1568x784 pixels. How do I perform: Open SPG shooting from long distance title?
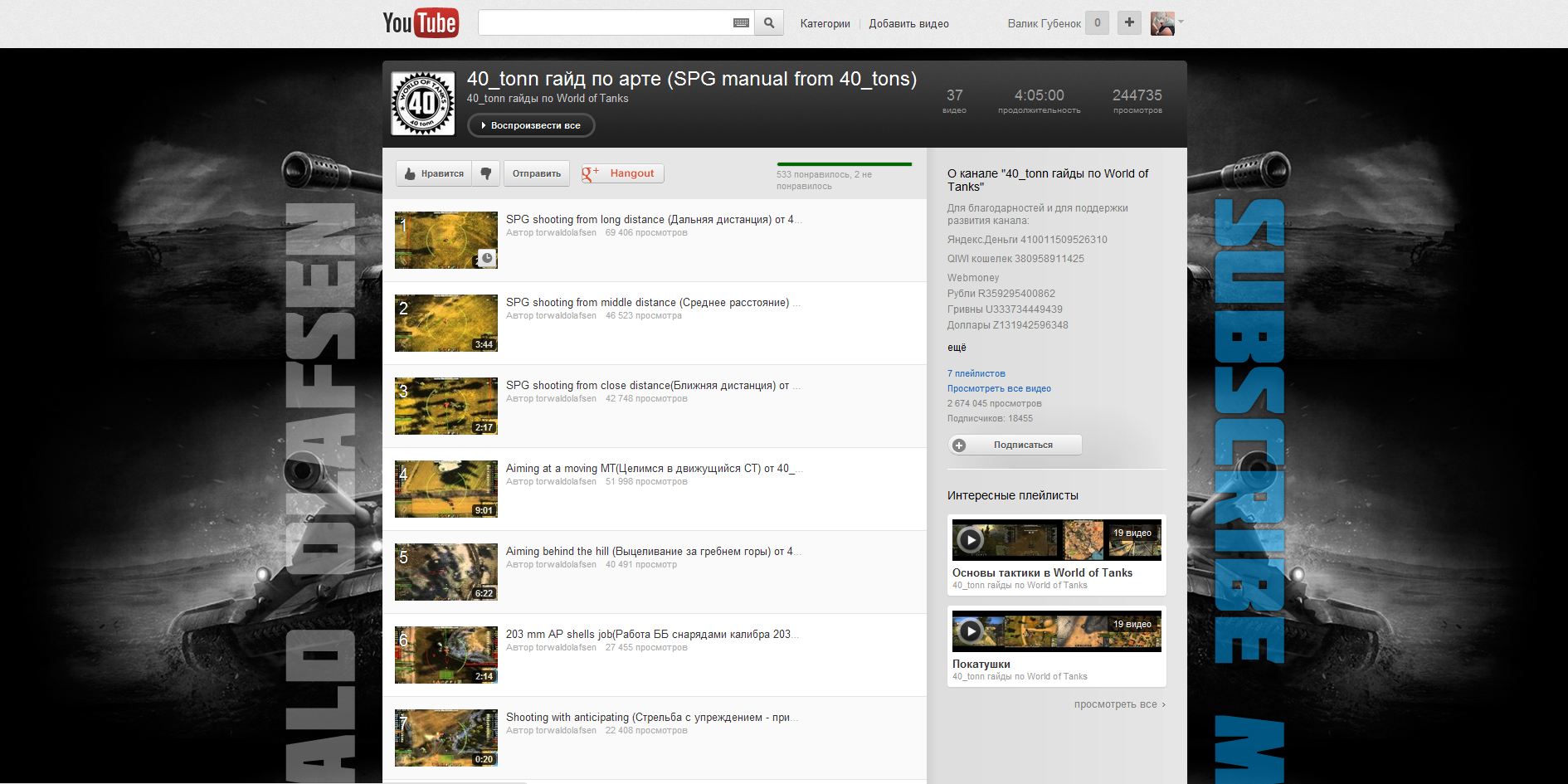pyautogui.click(x=654, y=220)
